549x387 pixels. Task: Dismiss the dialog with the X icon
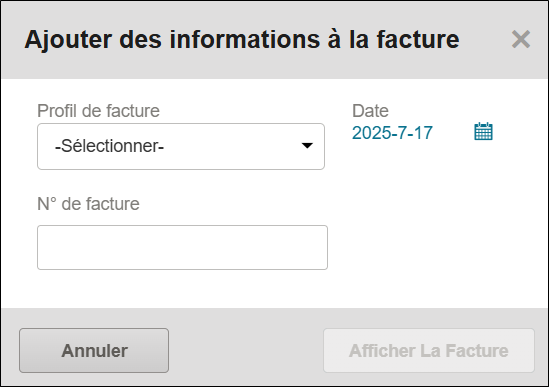click(521, 39)
